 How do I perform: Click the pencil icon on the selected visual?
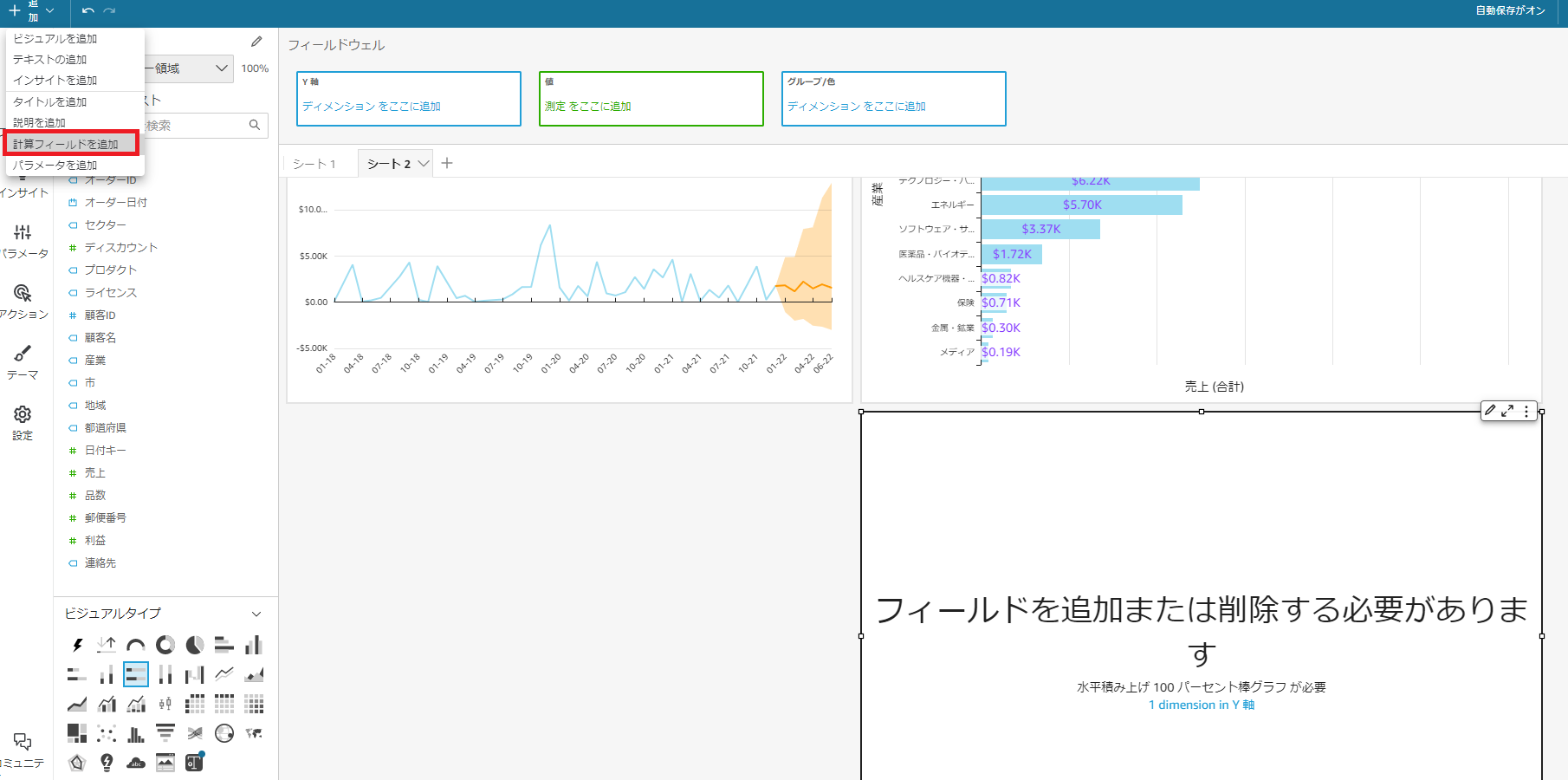click(1490, 411)
